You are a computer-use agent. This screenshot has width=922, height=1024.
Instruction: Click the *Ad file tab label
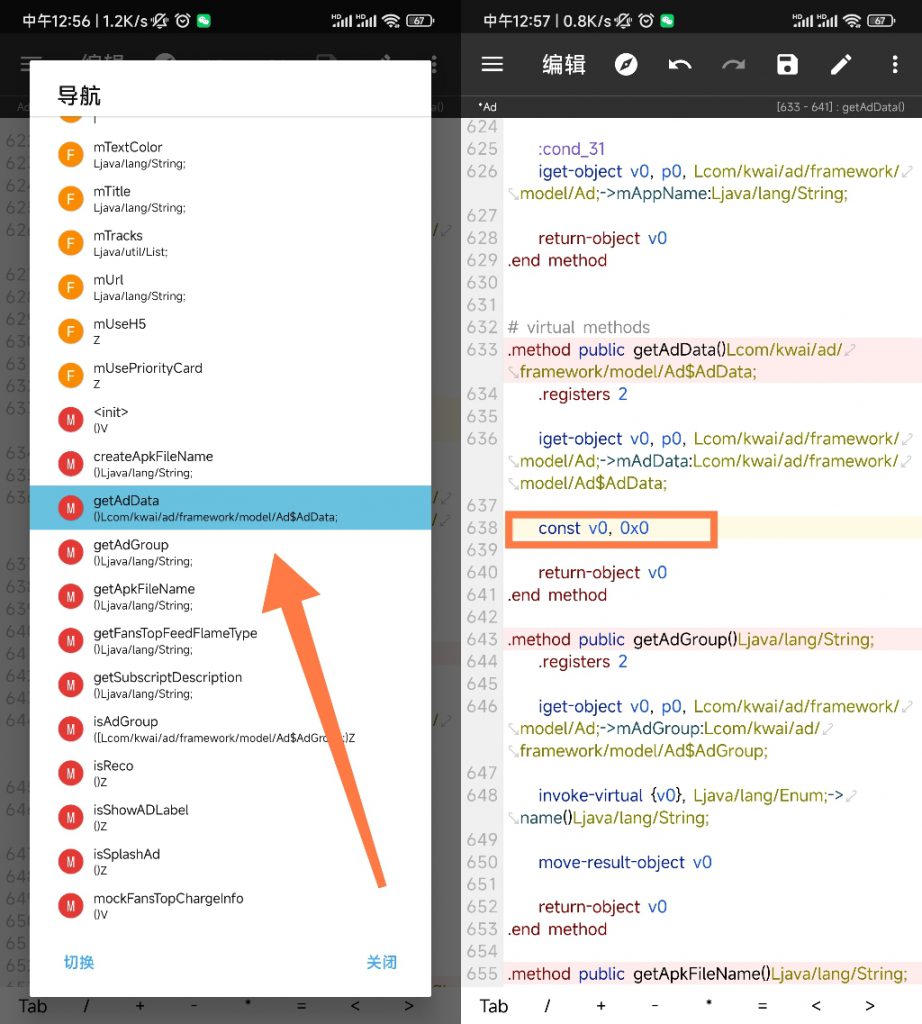tap(487, 107)
